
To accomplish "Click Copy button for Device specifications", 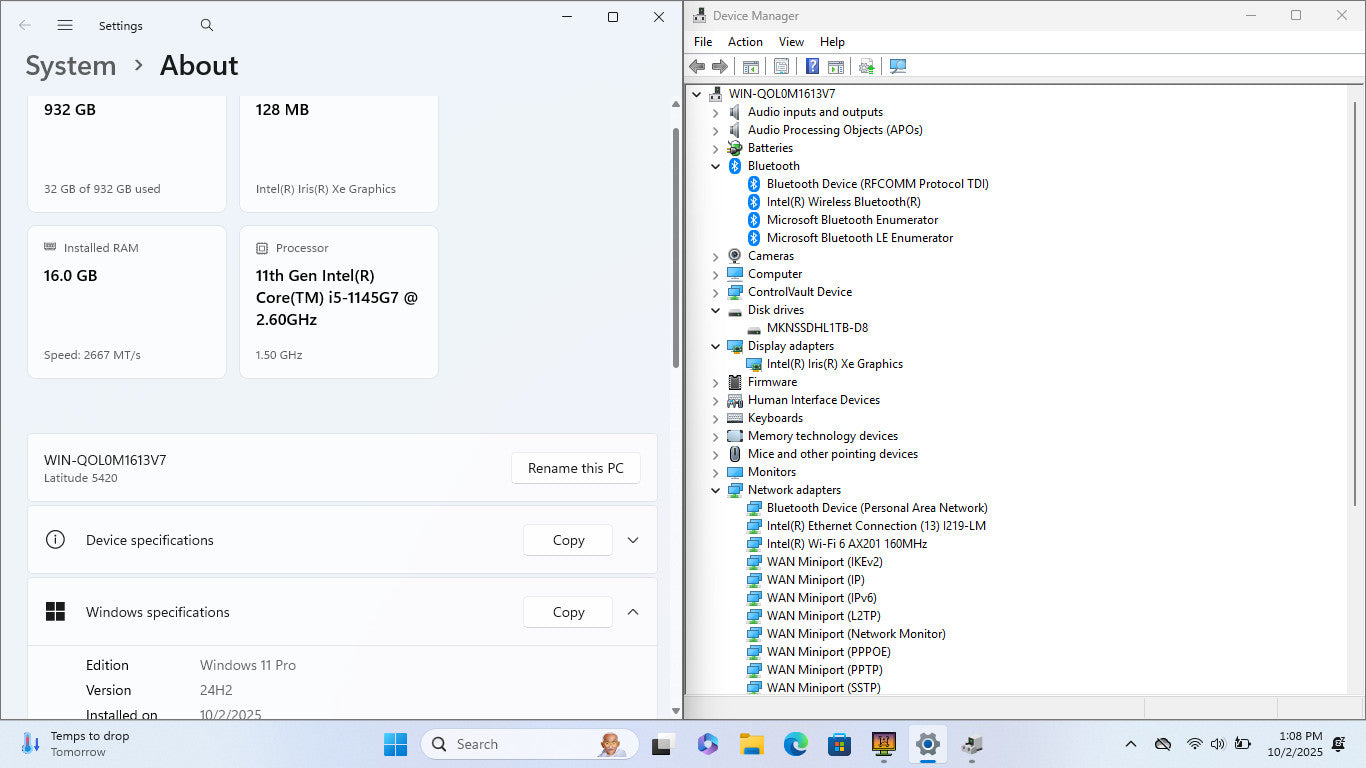I will click(x=568, y=540).
